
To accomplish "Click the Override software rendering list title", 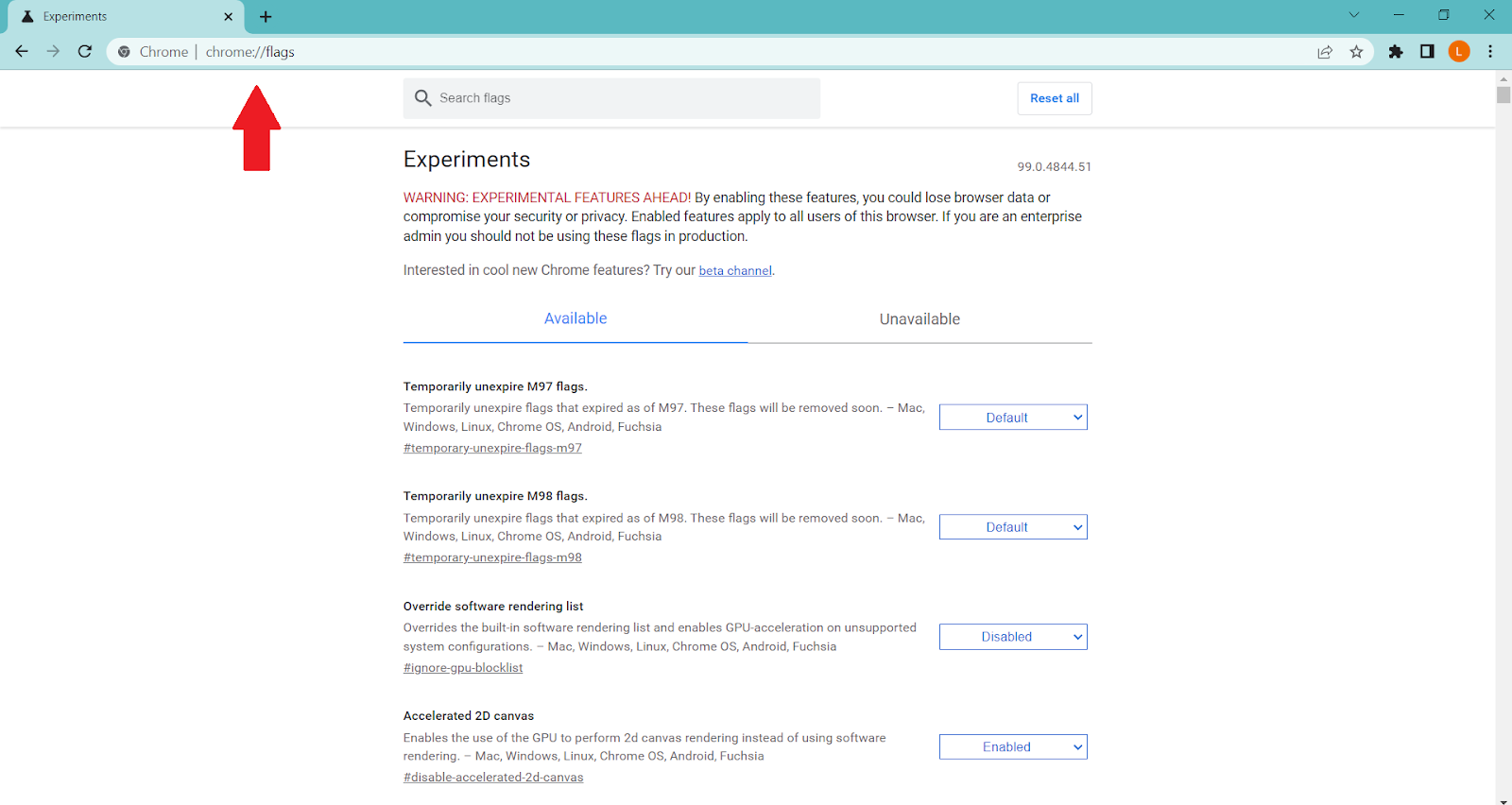I will 493,607.
